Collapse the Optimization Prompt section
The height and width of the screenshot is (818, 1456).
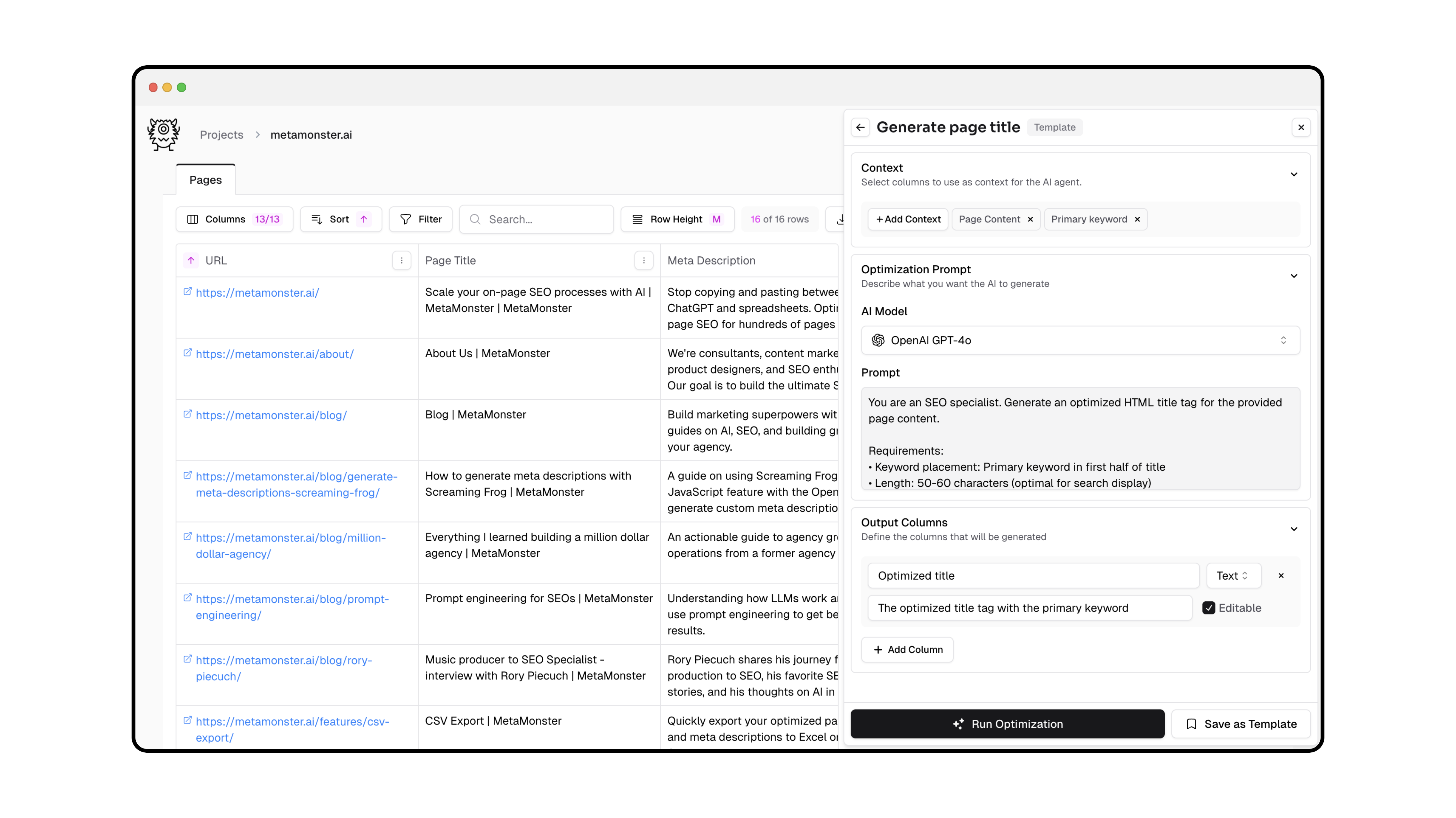click(x=1294, y=276)
